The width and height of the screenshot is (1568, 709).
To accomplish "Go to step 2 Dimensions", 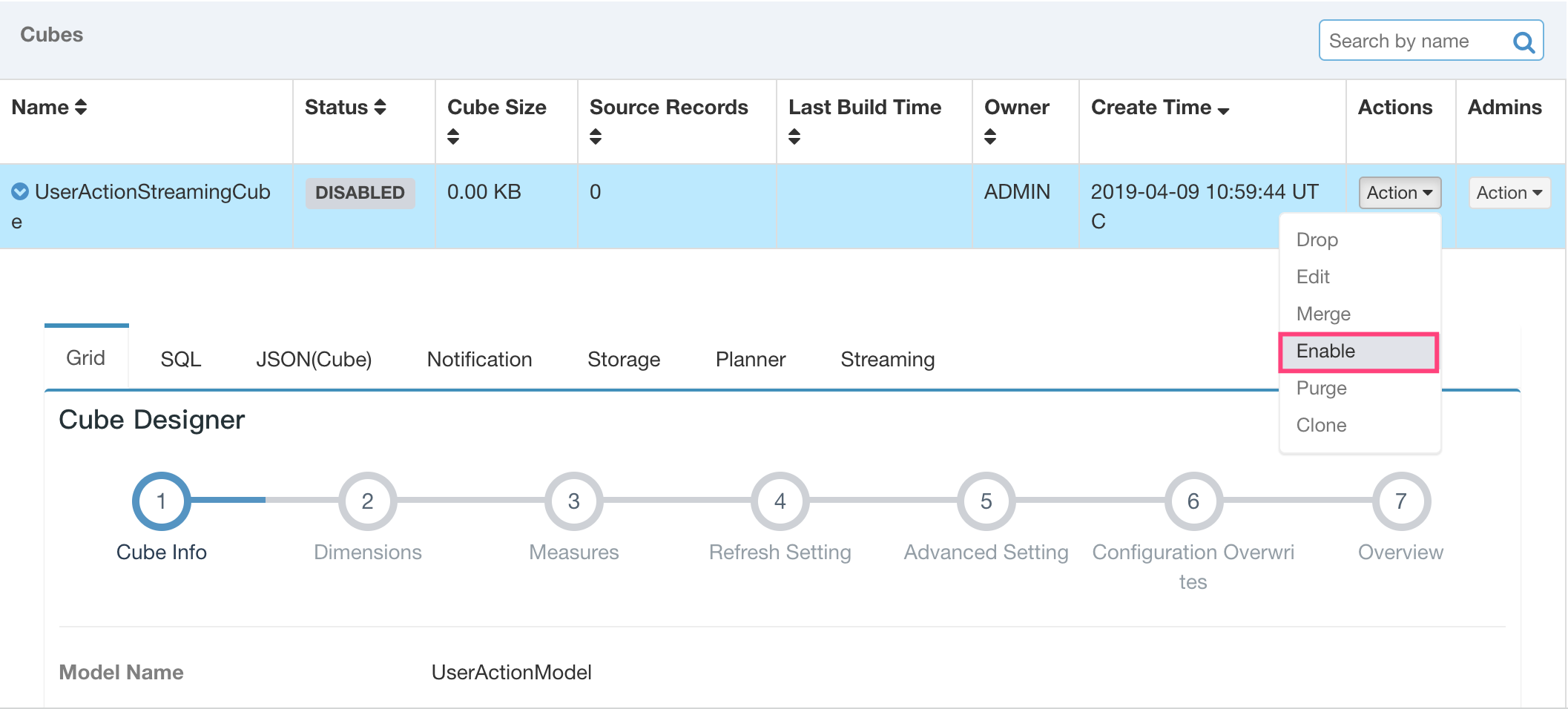I will click(367, 501).
